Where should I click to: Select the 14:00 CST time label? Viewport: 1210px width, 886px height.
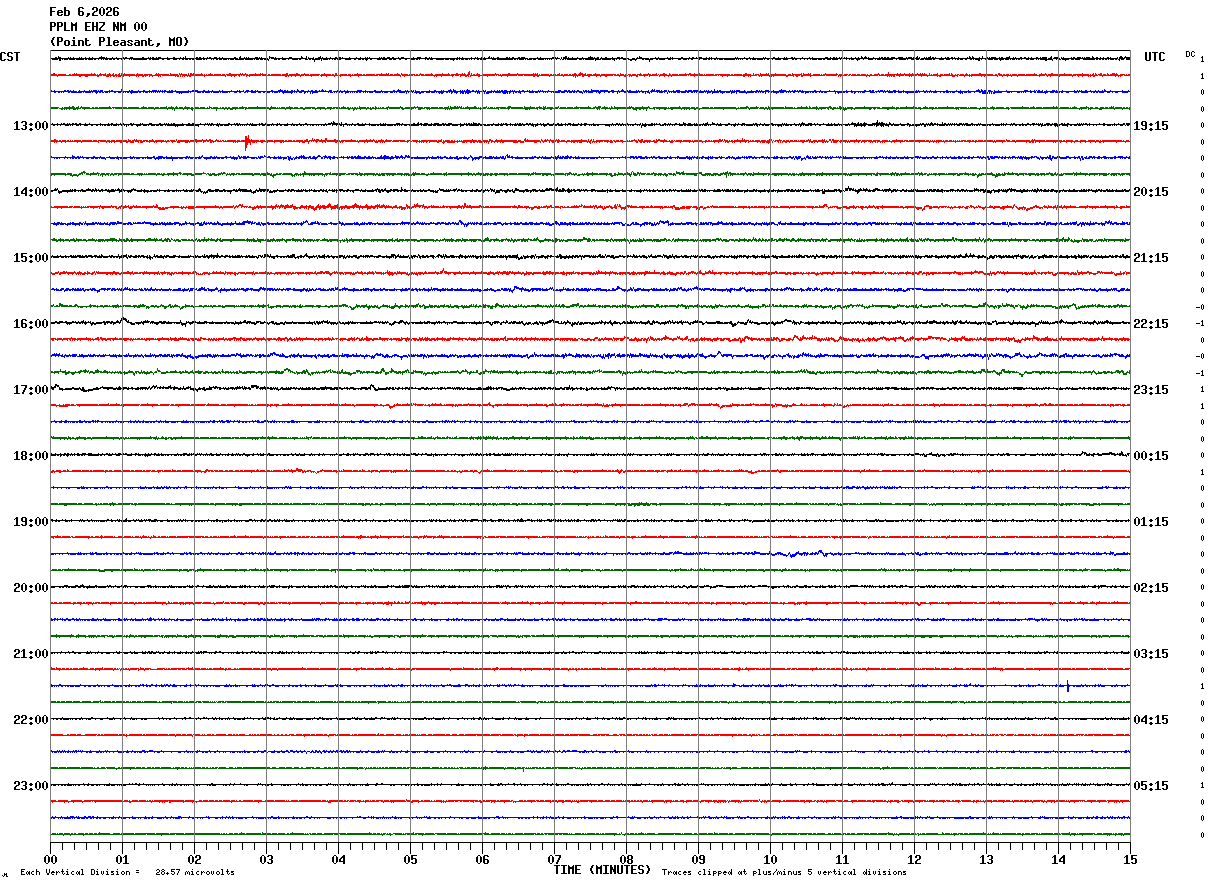coord(31,192)
